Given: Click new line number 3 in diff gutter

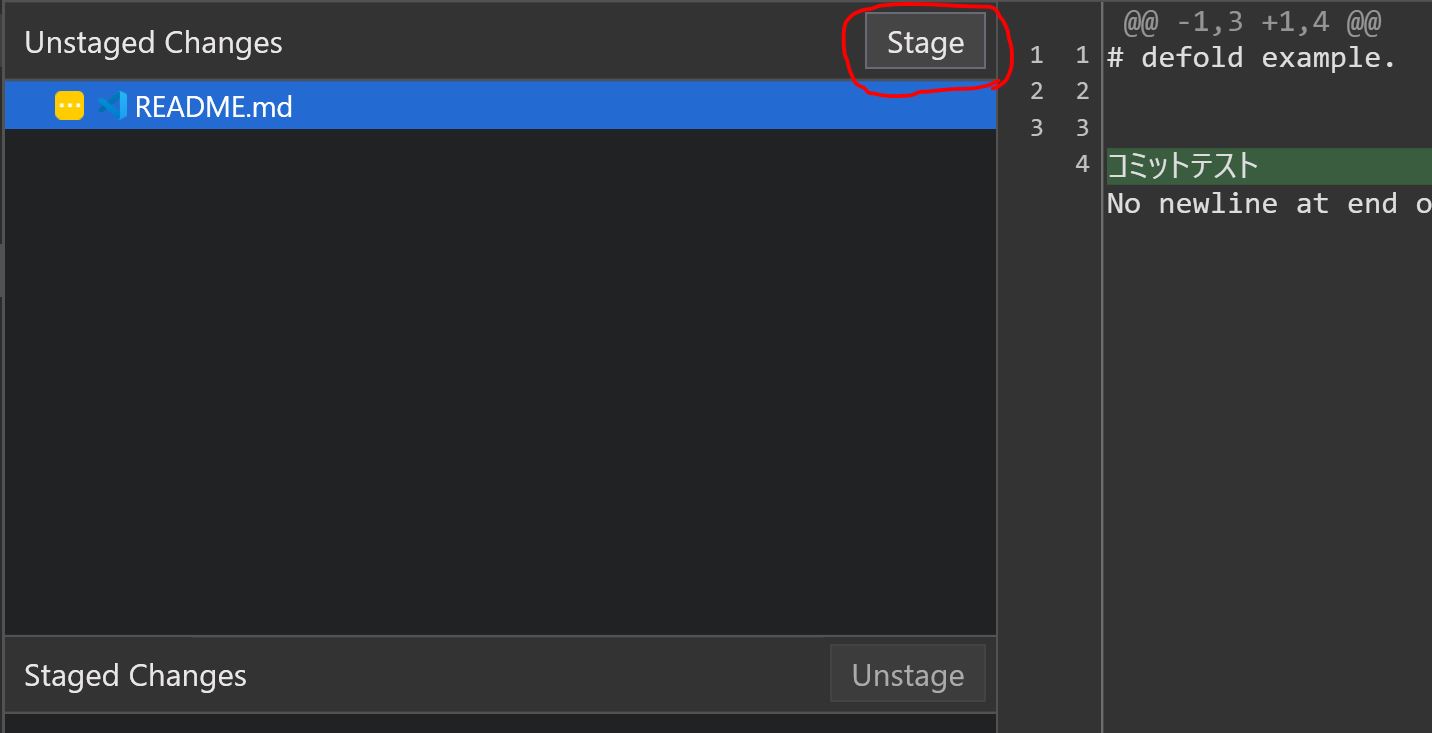Looking at the screenshot, I should coord(1082,128).
